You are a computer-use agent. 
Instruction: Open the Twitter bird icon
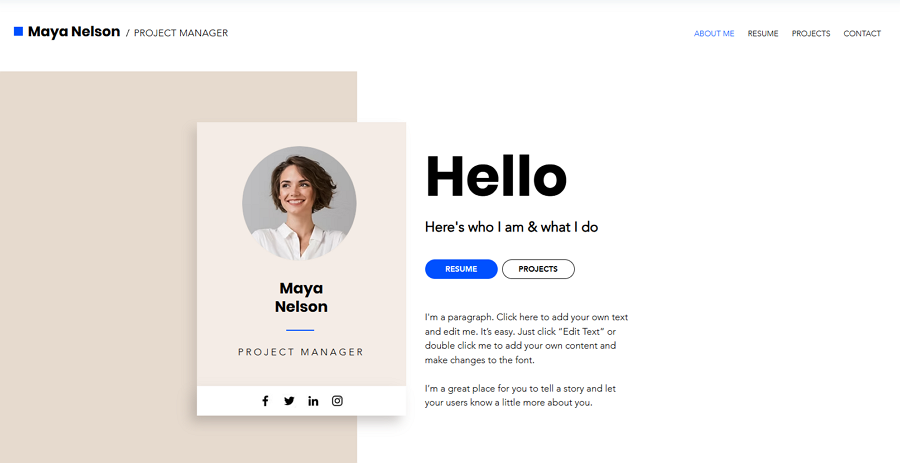(289, 401)
